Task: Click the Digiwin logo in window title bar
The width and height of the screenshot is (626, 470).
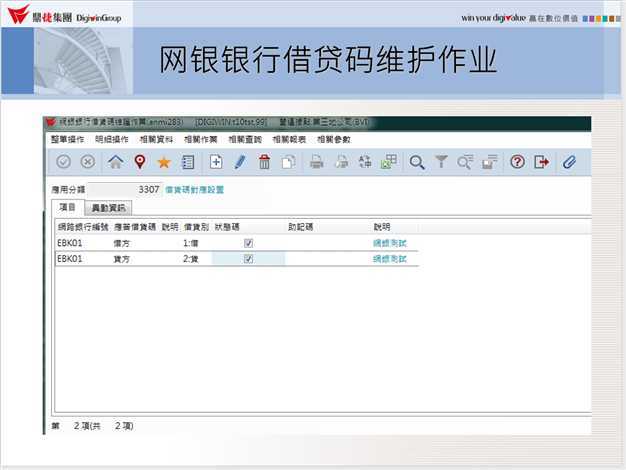Action: [x=51, y=122]
